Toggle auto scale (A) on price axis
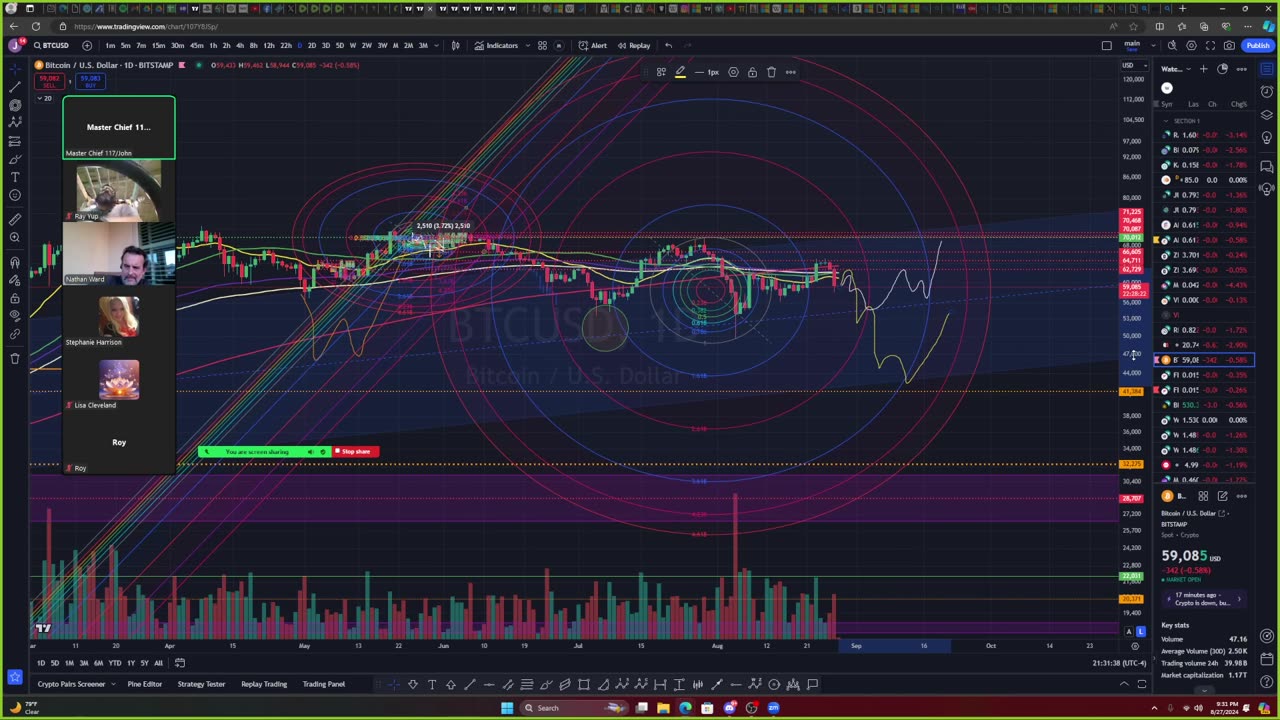The image size is (1280, 720). (x=1130, y=632)
